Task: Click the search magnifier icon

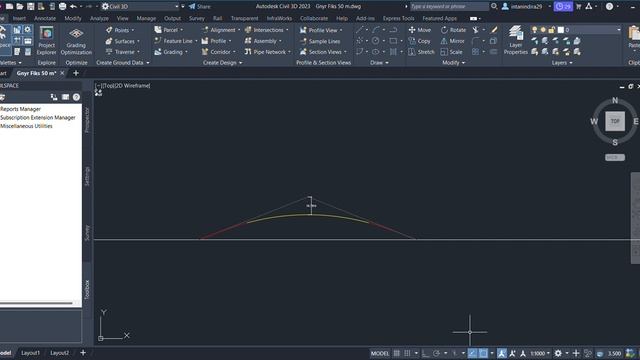Action: (x=494, y=7)
